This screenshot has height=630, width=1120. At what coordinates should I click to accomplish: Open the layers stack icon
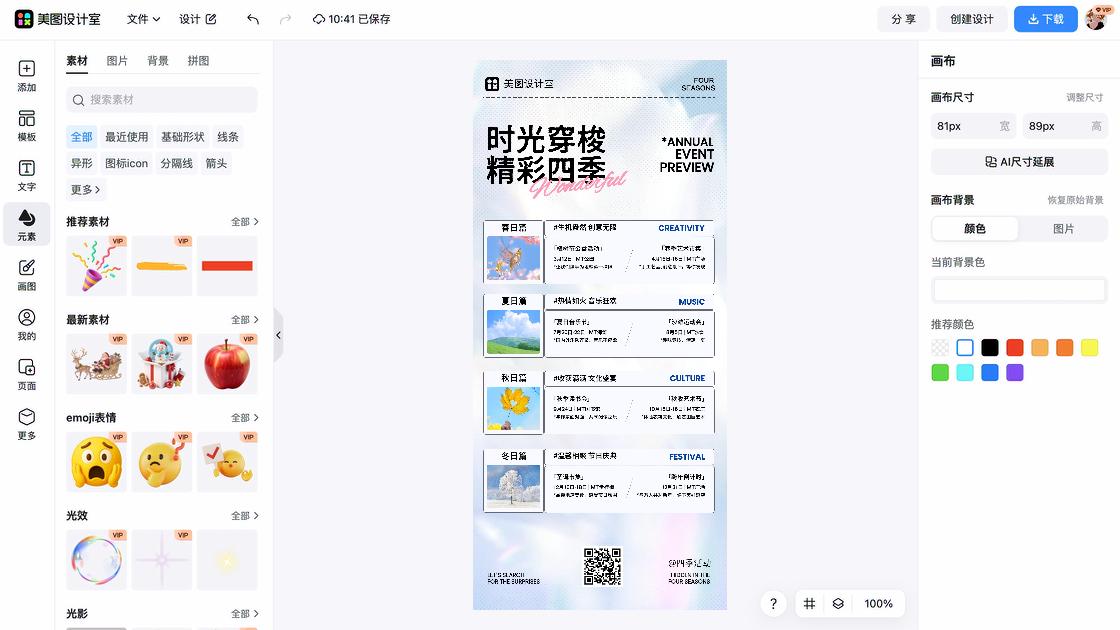838,604
